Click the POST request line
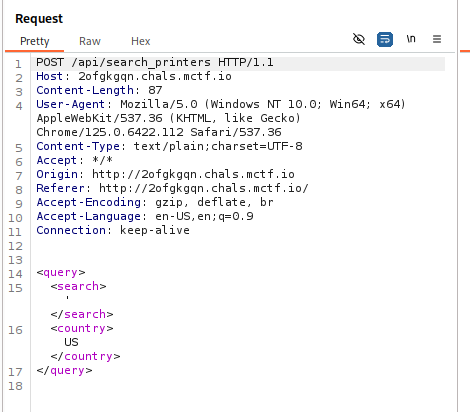The image size is (470, 412). (x=155, y=62)
